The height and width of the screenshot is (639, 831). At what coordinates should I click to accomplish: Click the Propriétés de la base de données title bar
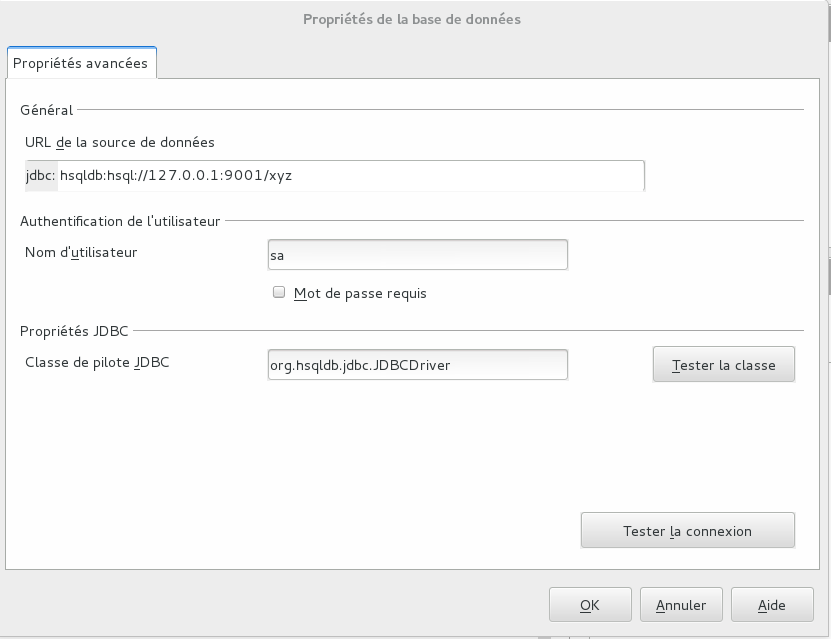(x=412, y=20)
